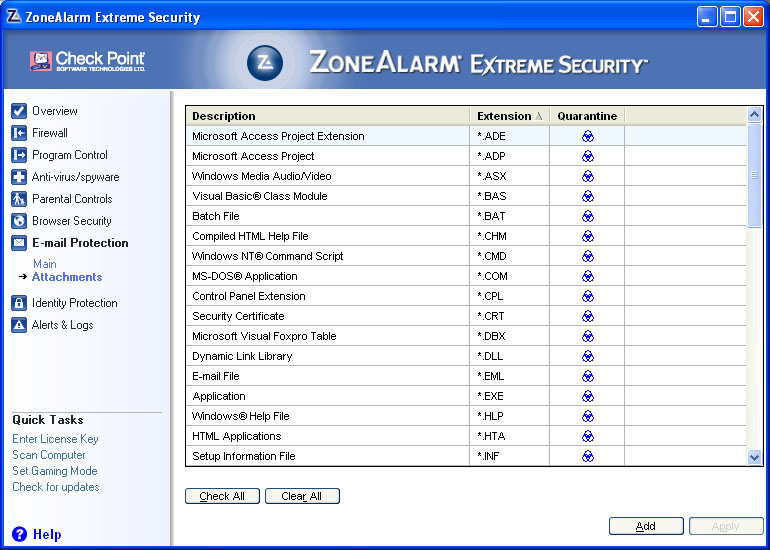Select the Browser Security globe icon
Image resolution: width=770 pixels, height=550 pixels.
coord(19,221)
